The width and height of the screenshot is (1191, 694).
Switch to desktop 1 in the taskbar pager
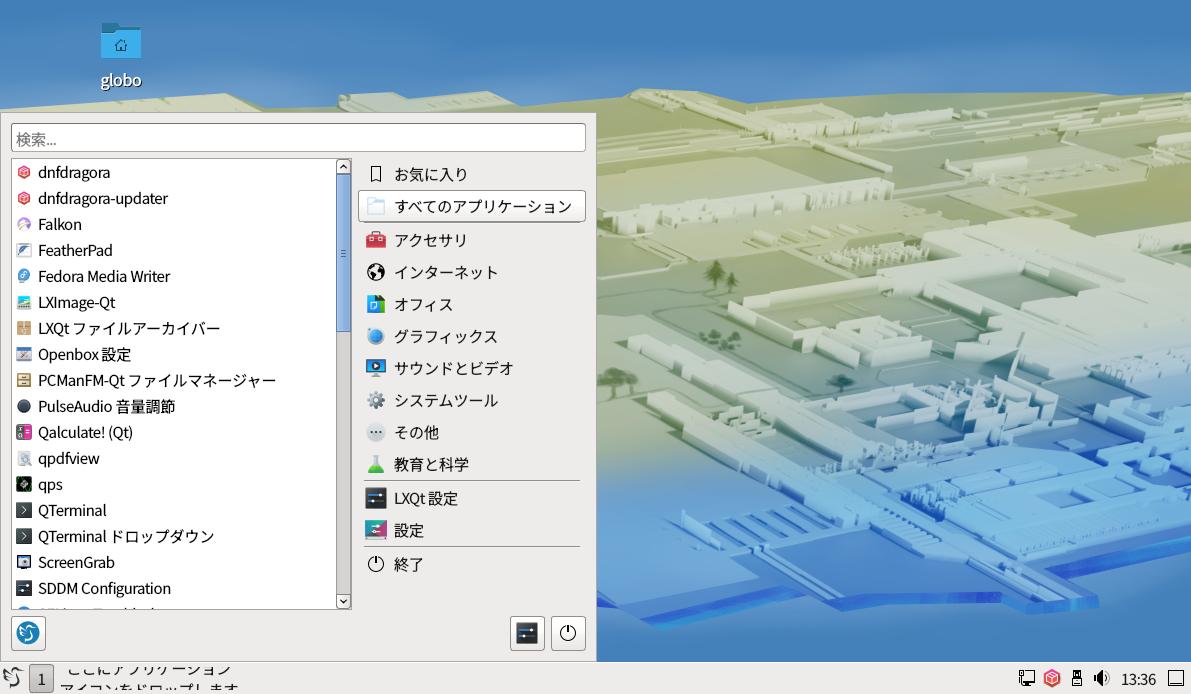coord(41,679)
